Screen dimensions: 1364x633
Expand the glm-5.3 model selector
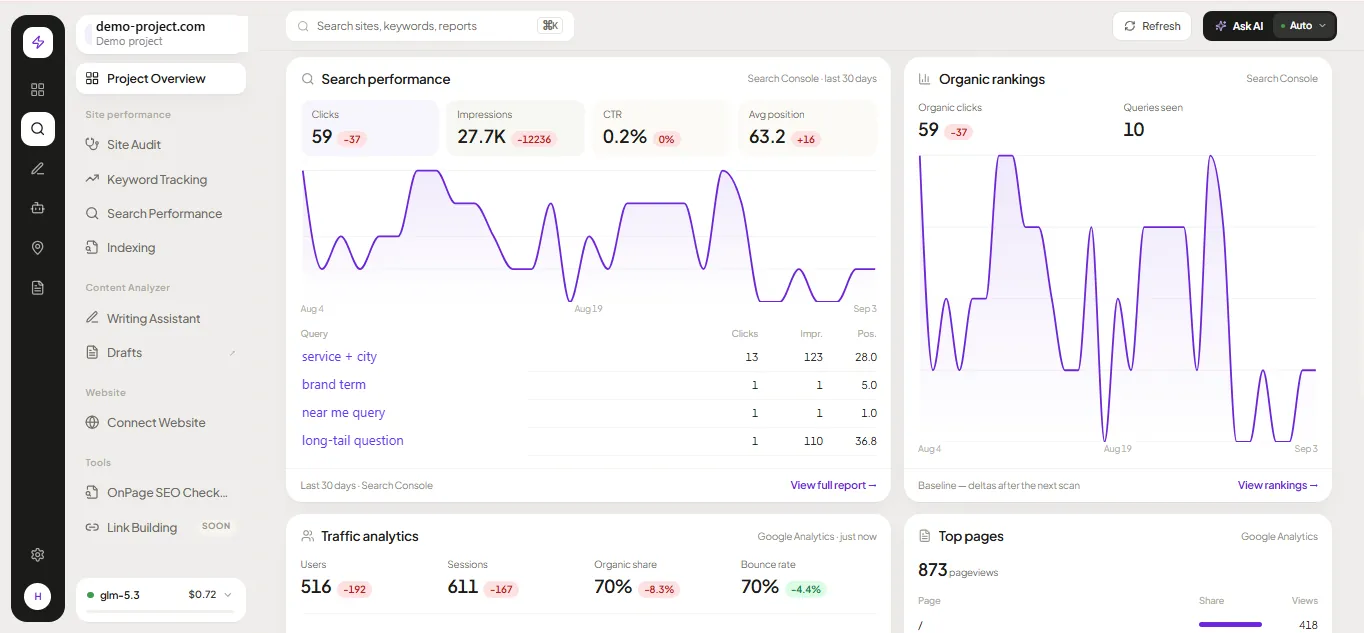(161, 595)
